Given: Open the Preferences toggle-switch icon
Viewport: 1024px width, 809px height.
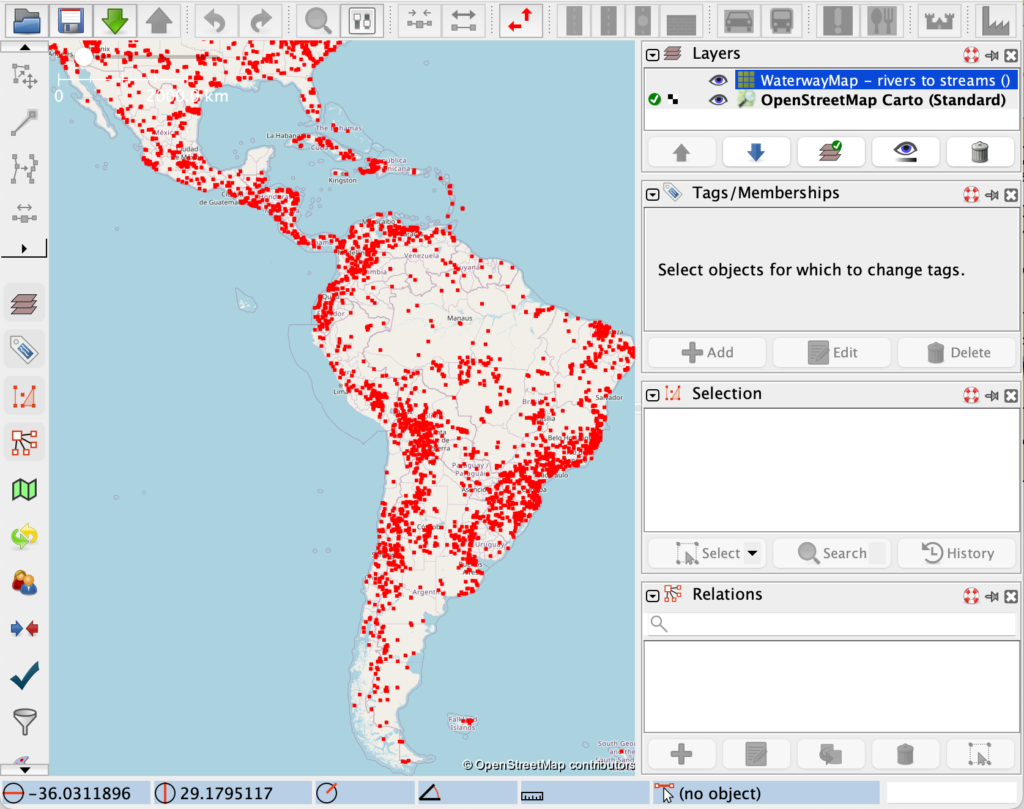Looking at the screenshot, I should point(360,20).
